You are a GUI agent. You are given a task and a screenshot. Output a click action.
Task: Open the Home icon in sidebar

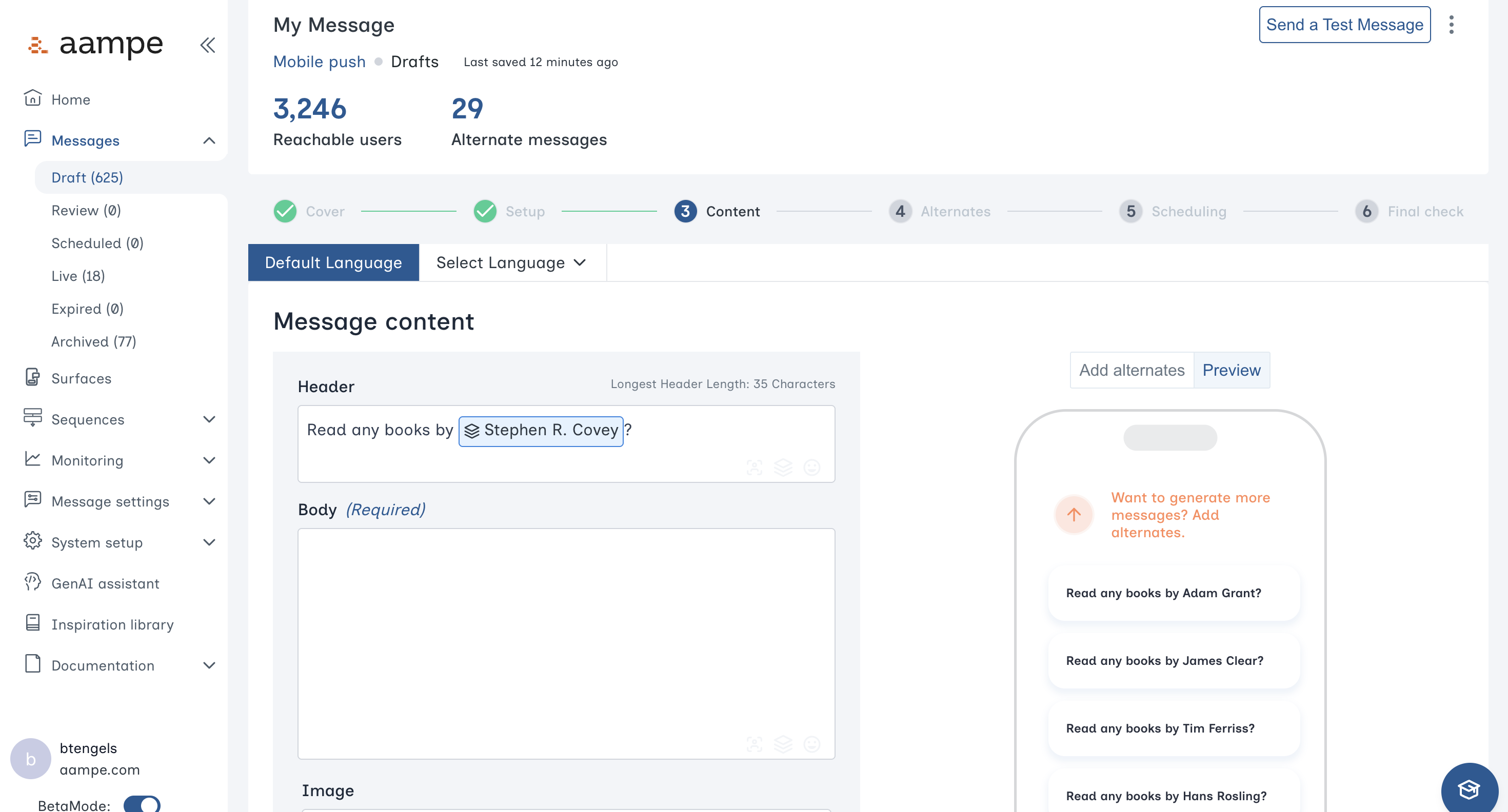tap(33, 98)
